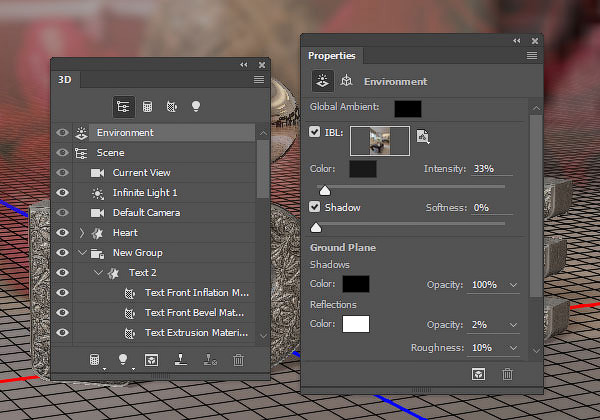600x420 pixels.
Task: Open the 3D panel flyout menu
Action: point(259,80)
